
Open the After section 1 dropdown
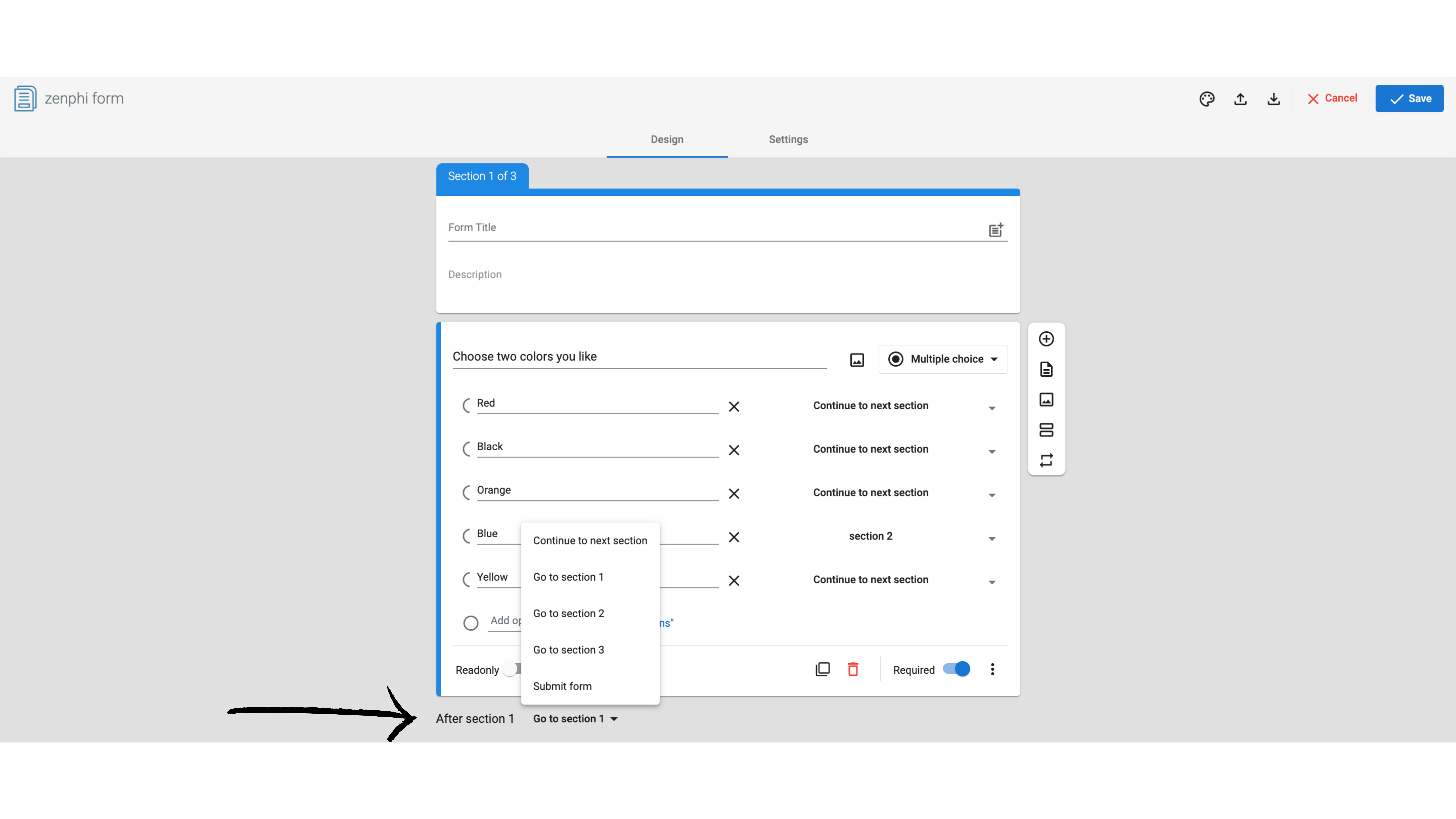[x=574, y=718]
